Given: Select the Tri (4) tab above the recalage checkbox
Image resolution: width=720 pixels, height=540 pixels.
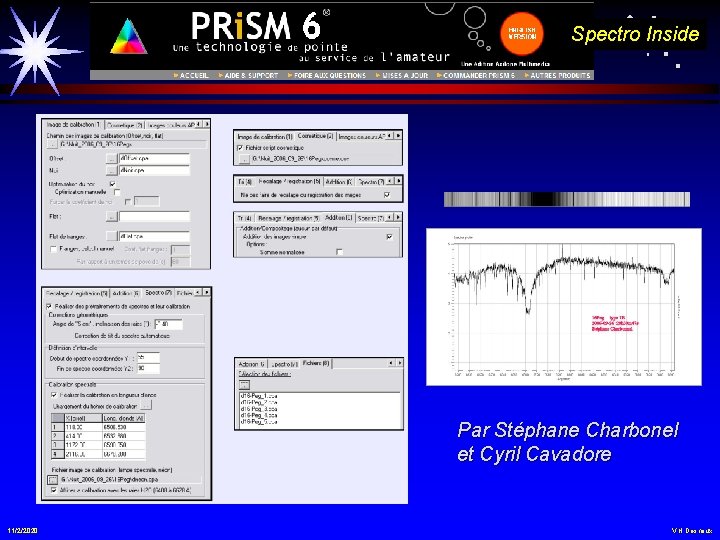Looking at the screenshot, I should pos(245,182).
